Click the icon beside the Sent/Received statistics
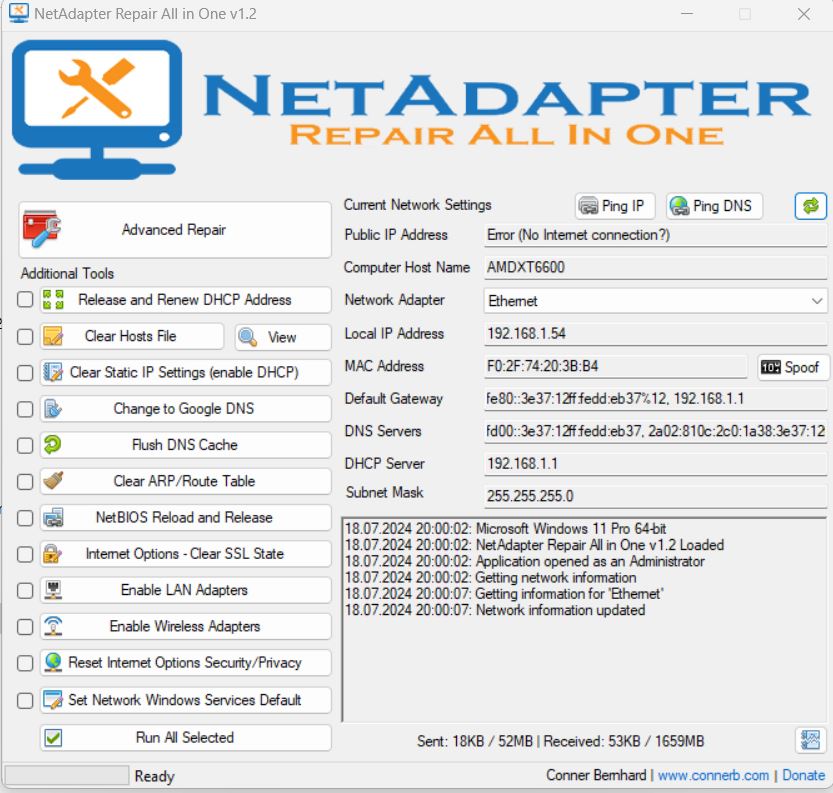 coord(811,740)
